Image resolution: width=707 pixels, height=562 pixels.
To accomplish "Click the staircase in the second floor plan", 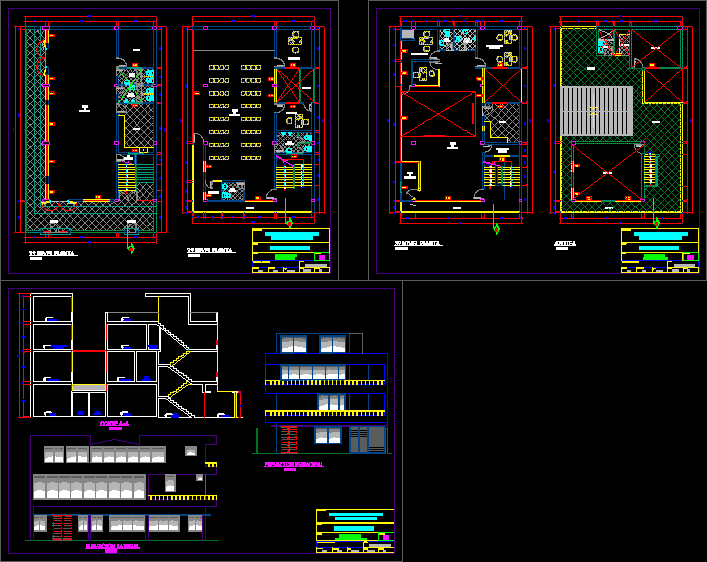I will coord(293,177).
